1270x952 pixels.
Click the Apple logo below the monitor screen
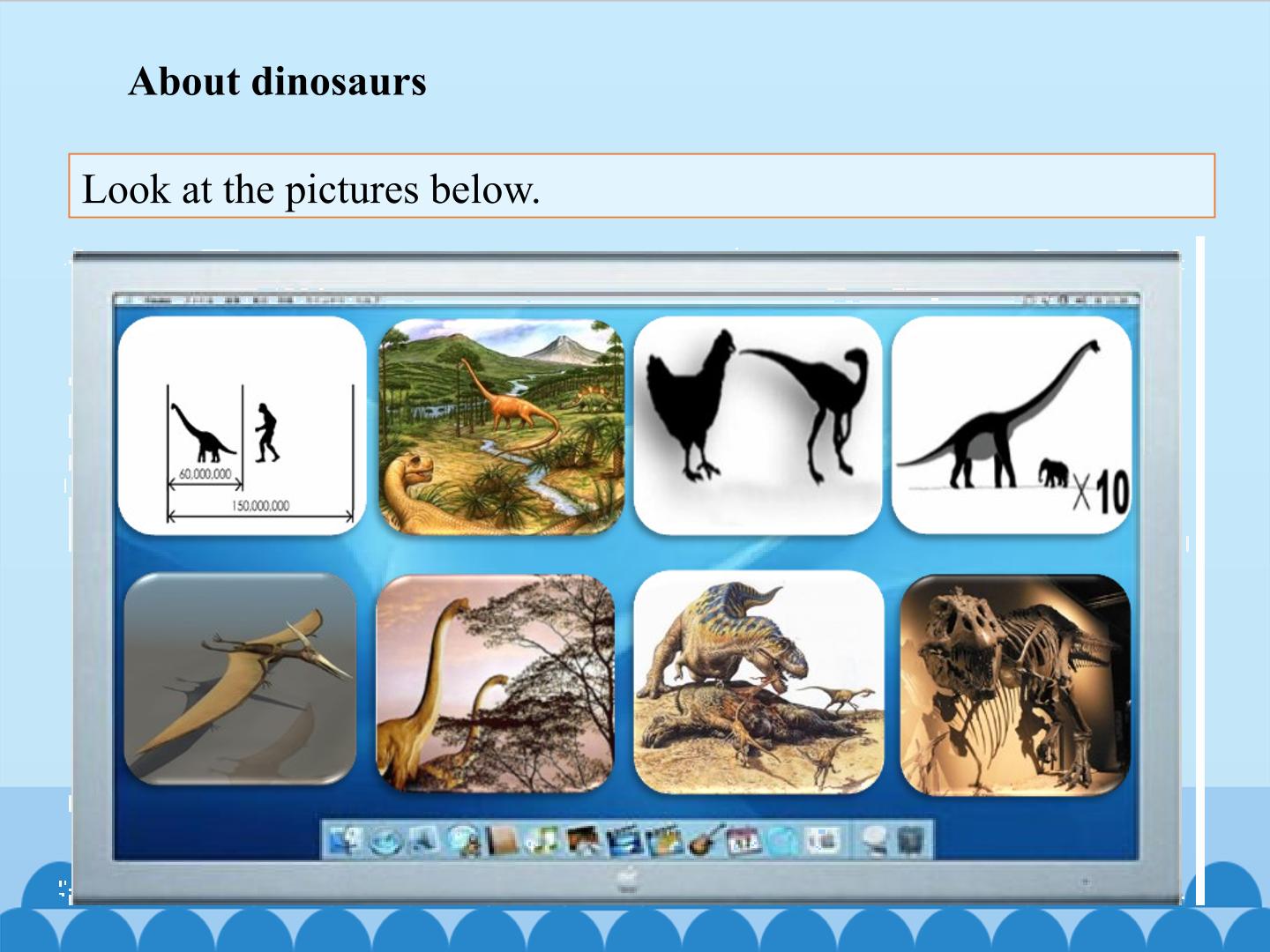click(625, 879)
